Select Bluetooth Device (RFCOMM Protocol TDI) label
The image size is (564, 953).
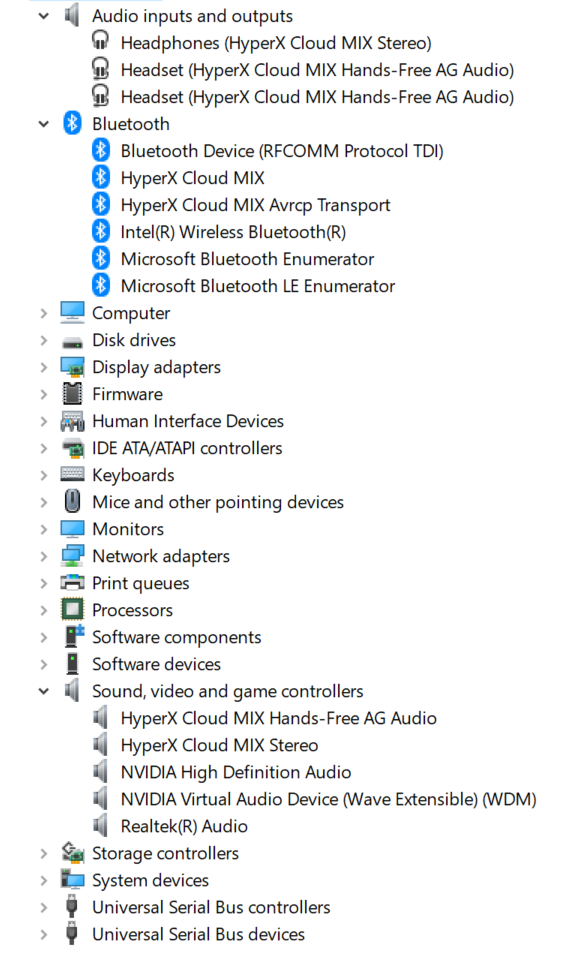[x=282, y=151]
